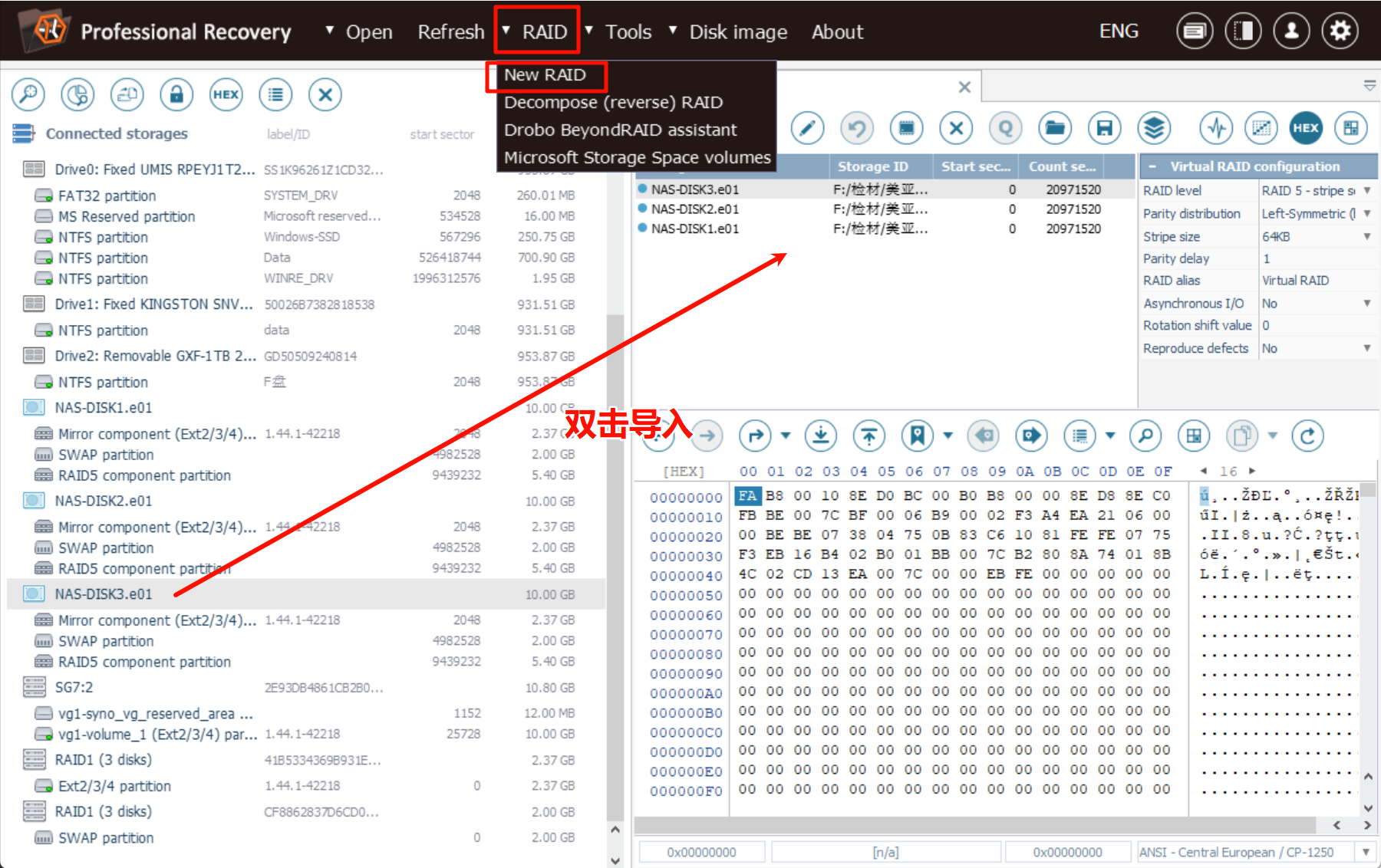
Task: Switch language via the ENG button
Action: [1118, 31]
